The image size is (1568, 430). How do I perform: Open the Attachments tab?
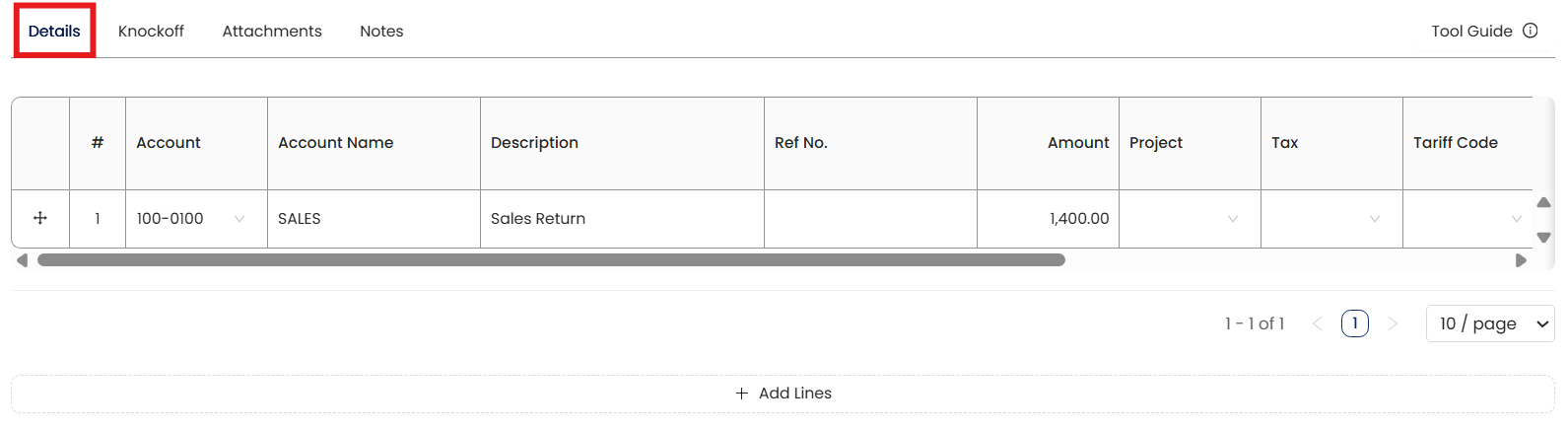click(272, 32)
